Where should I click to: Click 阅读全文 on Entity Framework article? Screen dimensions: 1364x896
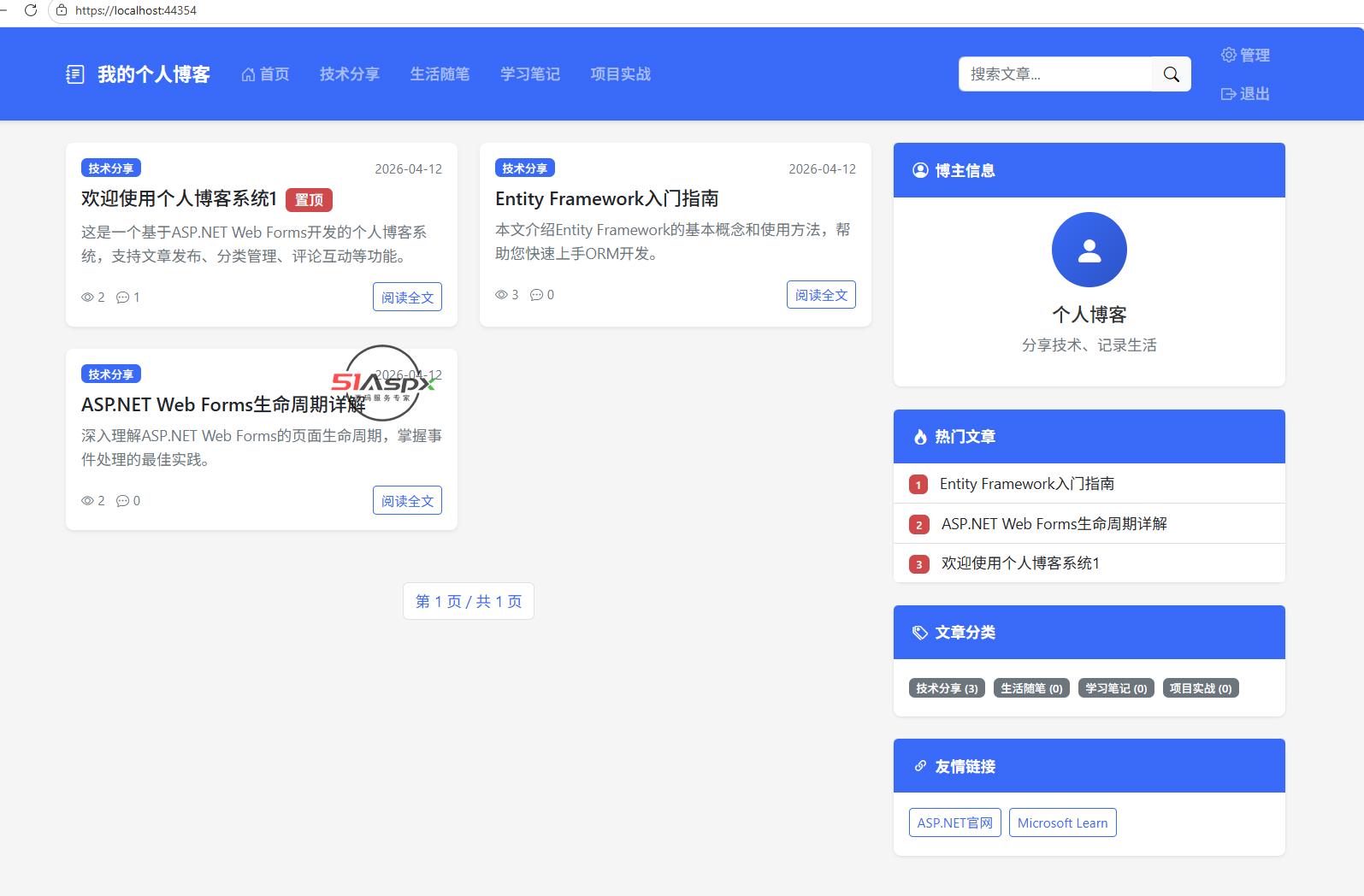pyautogui.click(x=821, y=295)
